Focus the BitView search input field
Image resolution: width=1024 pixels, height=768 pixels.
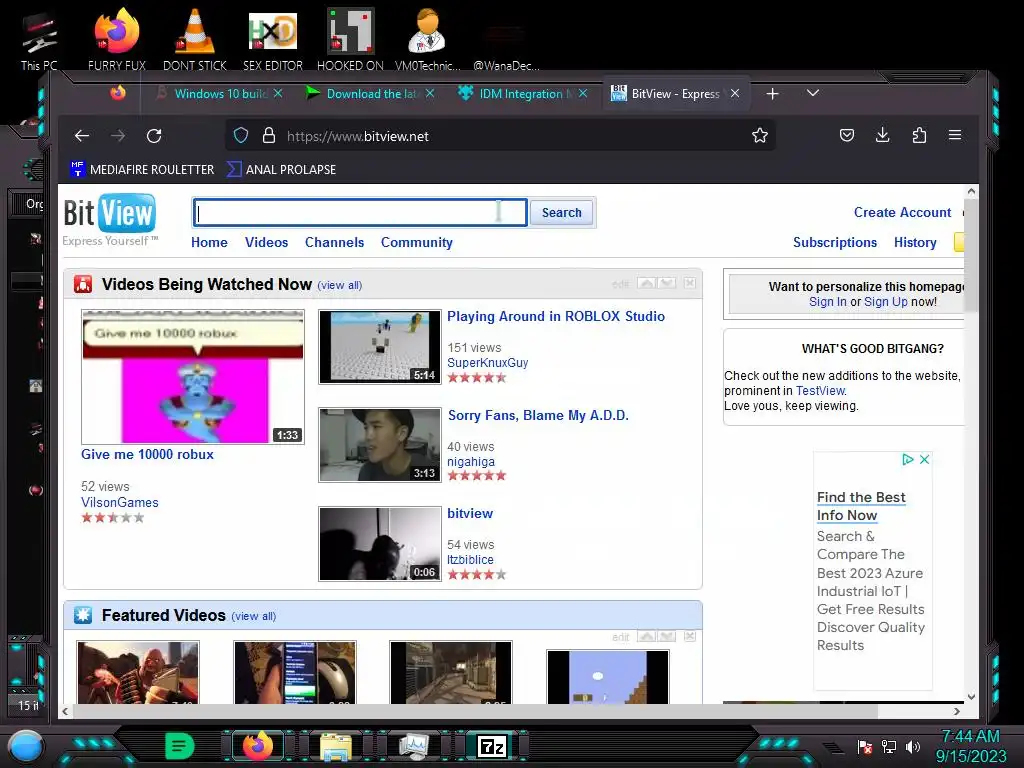pos(360,213)
